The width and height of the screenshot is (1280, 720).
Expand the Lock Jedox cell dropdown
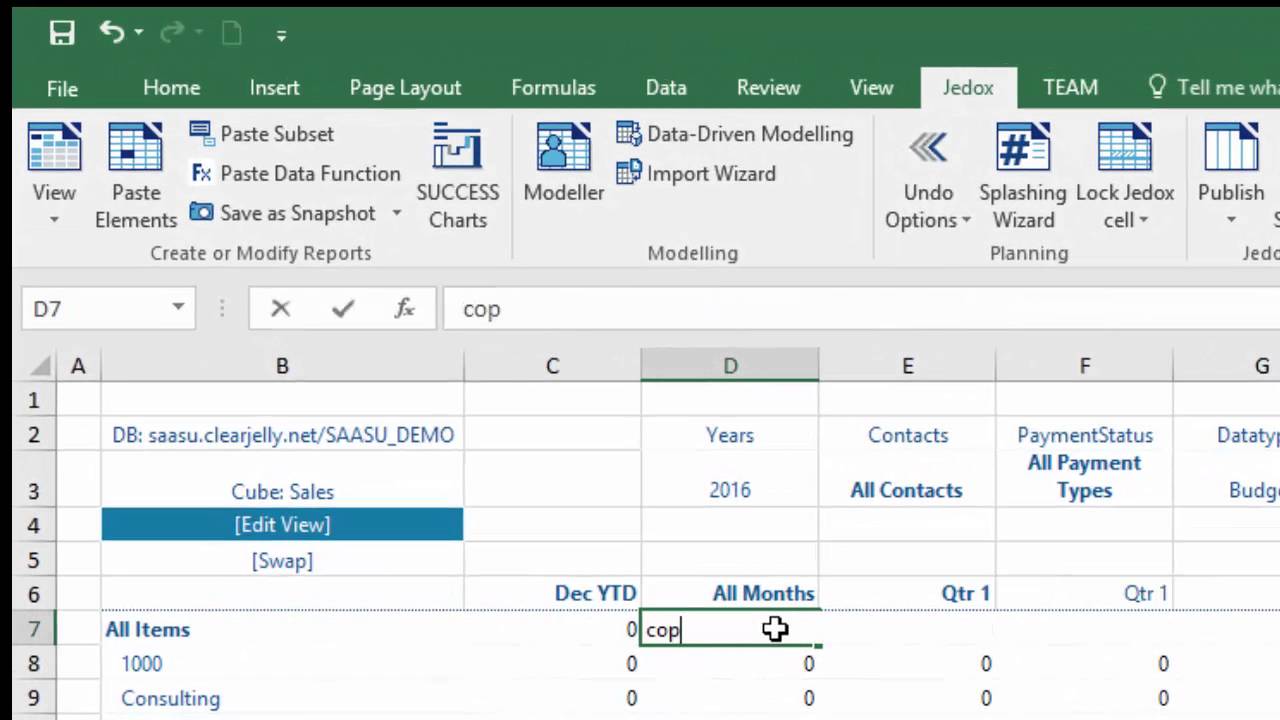pyautogui.click(x=1142, y=221)
